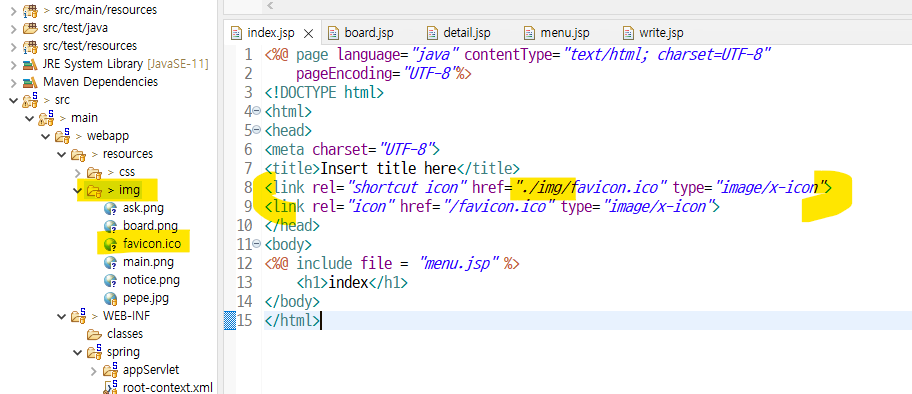912x394 pixels.
Task: Expand the src/test/java folder
Action: 13,28
